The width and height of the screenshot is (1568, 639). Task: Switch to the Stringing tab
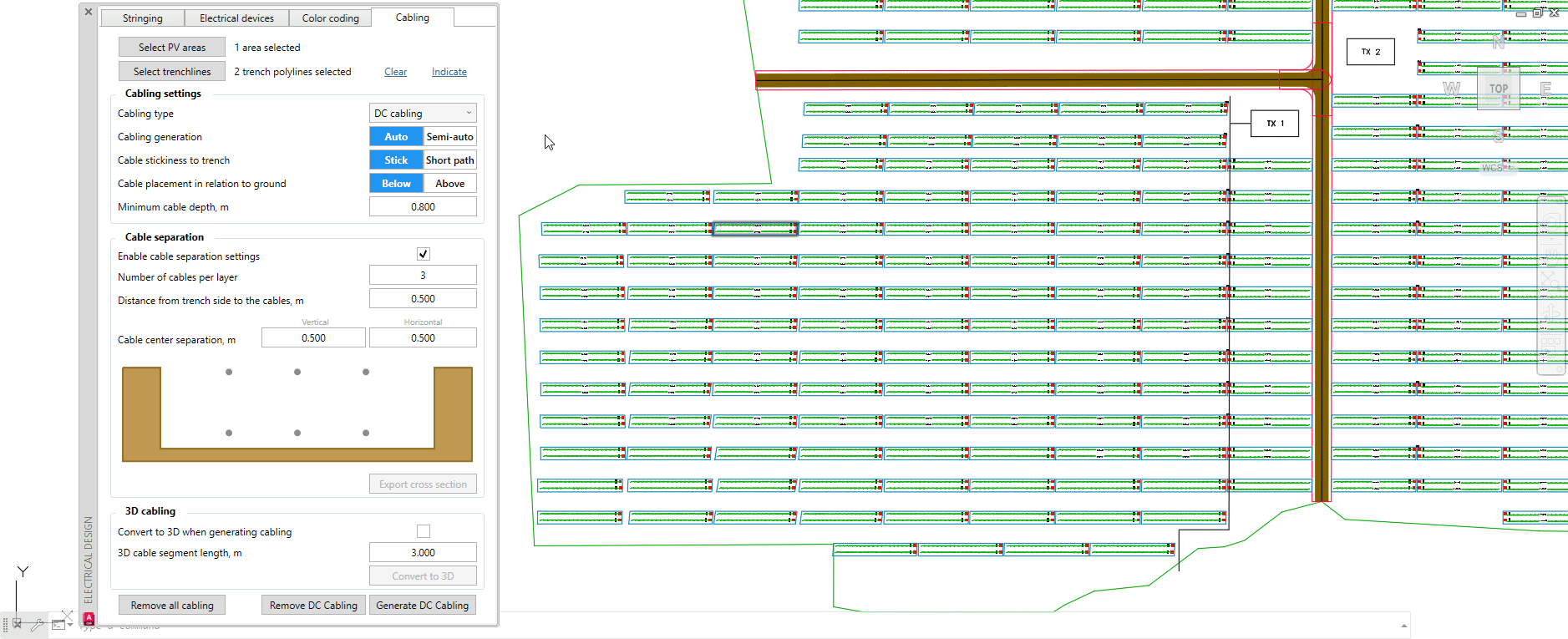[142, 18]
